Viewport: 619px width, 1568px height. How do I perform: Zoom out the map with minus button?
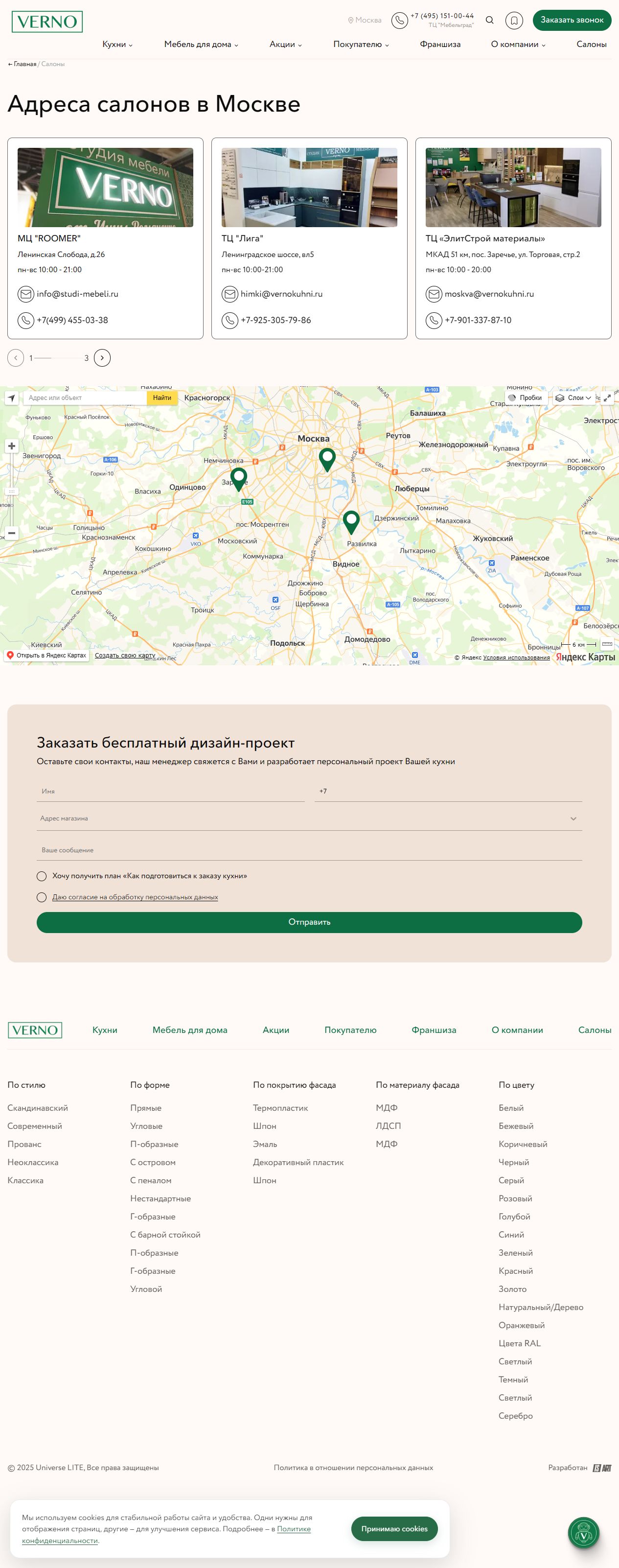[x=12, y=533]
